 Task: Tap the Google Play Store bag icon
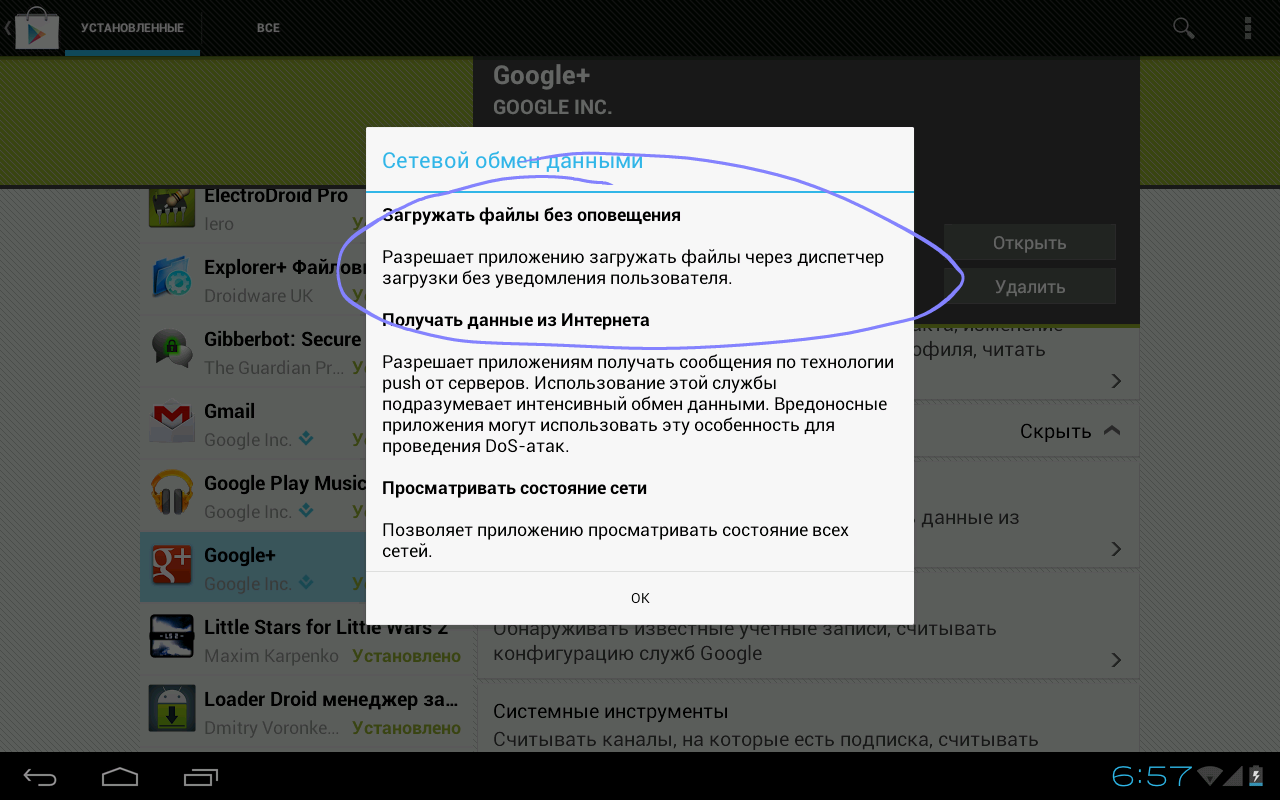point(36,27)
